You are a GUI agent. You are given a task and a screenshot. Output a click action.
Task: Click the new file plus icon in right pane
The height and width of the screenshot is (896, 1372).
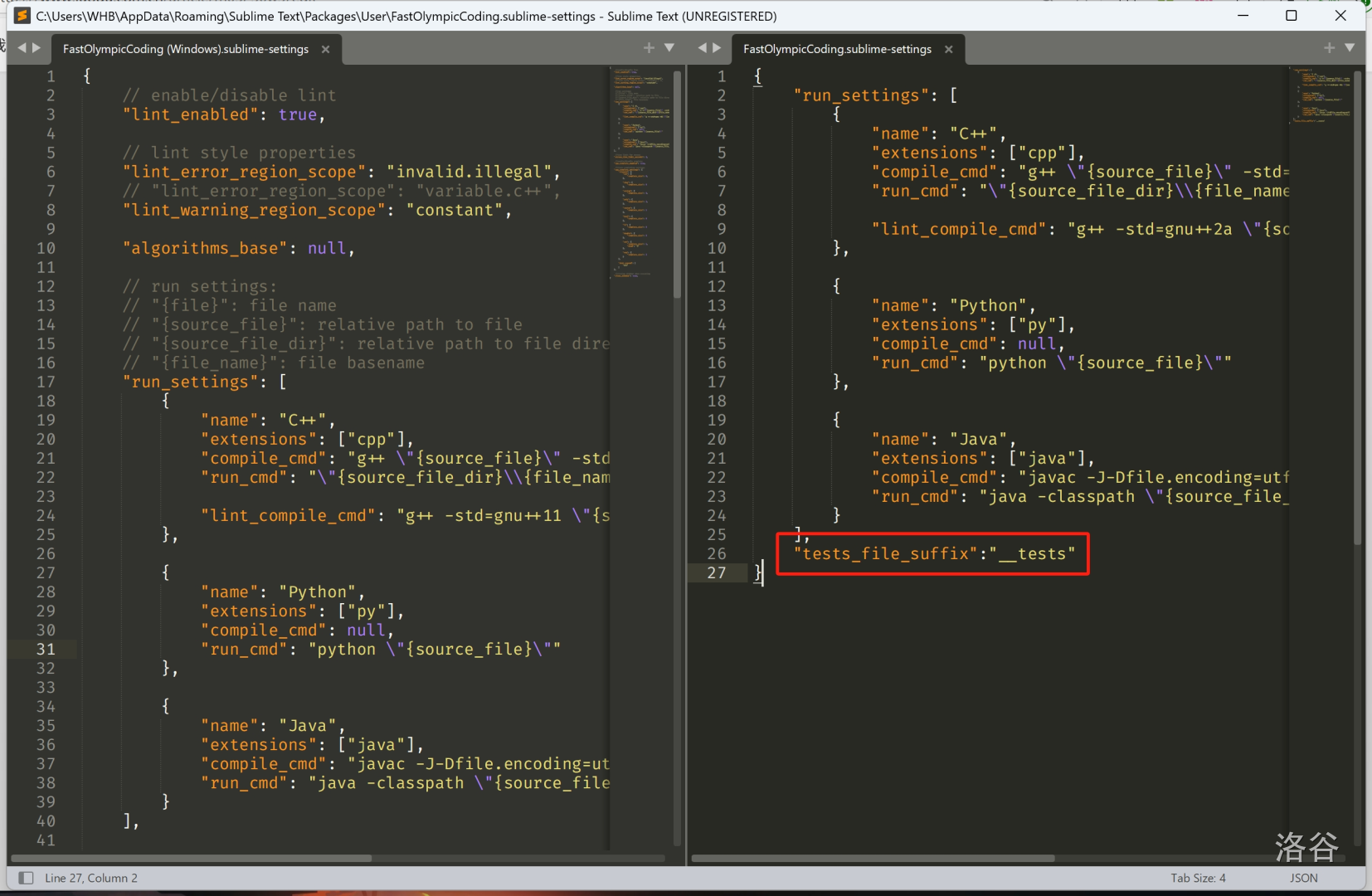pos(1328,48)
